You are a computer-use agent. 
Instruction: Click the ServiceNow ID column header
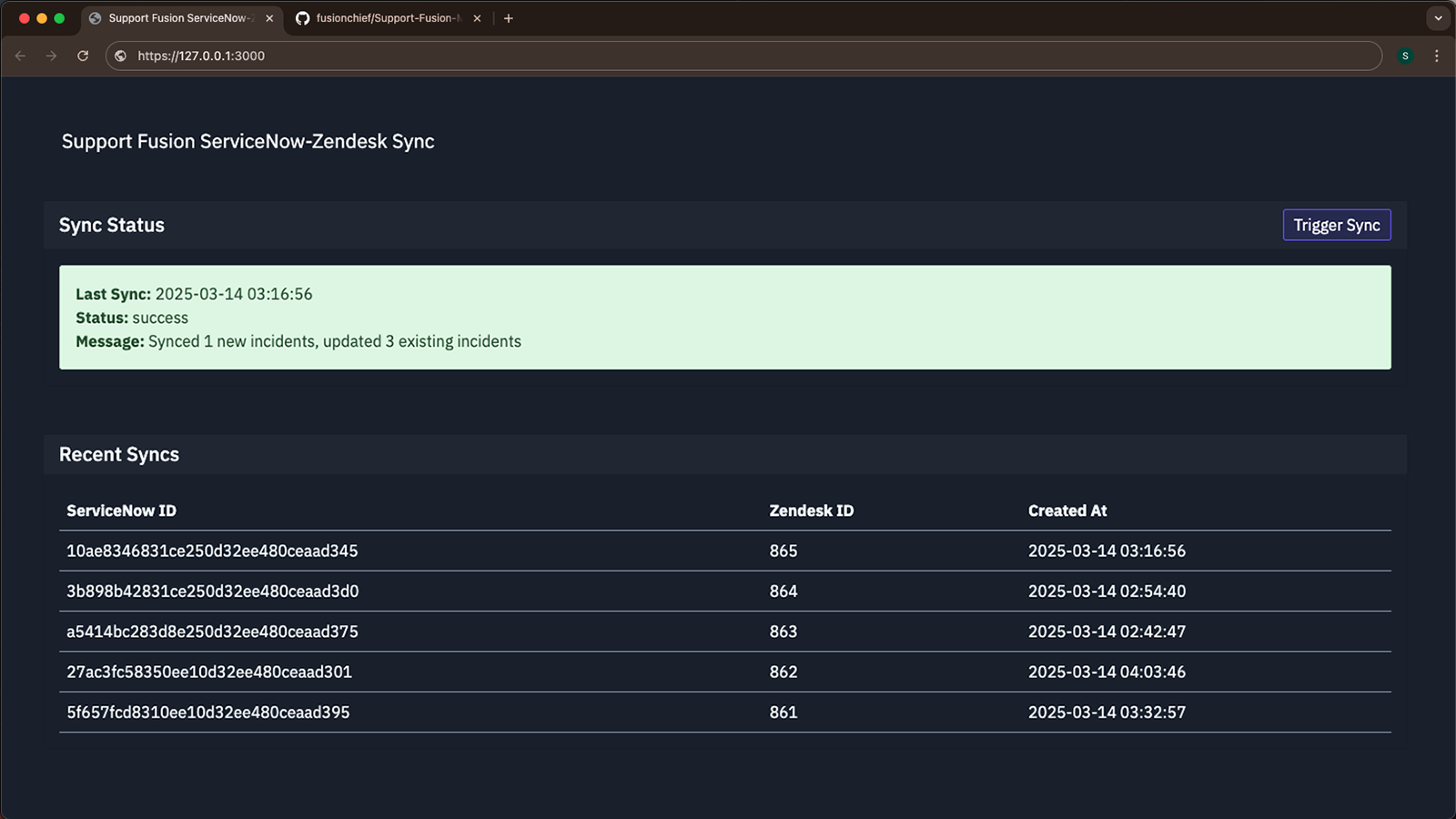coord(121,511)
